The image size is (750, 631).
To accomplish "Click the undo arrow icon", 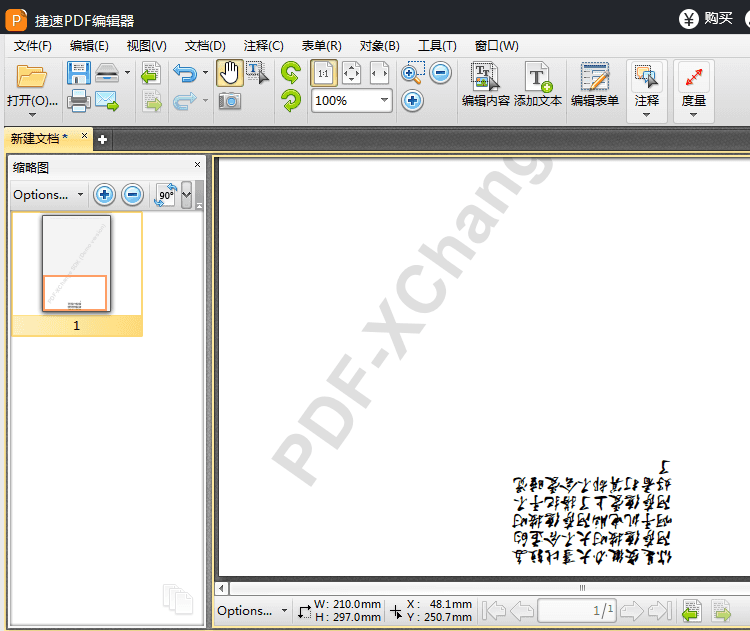I will 185,73.
